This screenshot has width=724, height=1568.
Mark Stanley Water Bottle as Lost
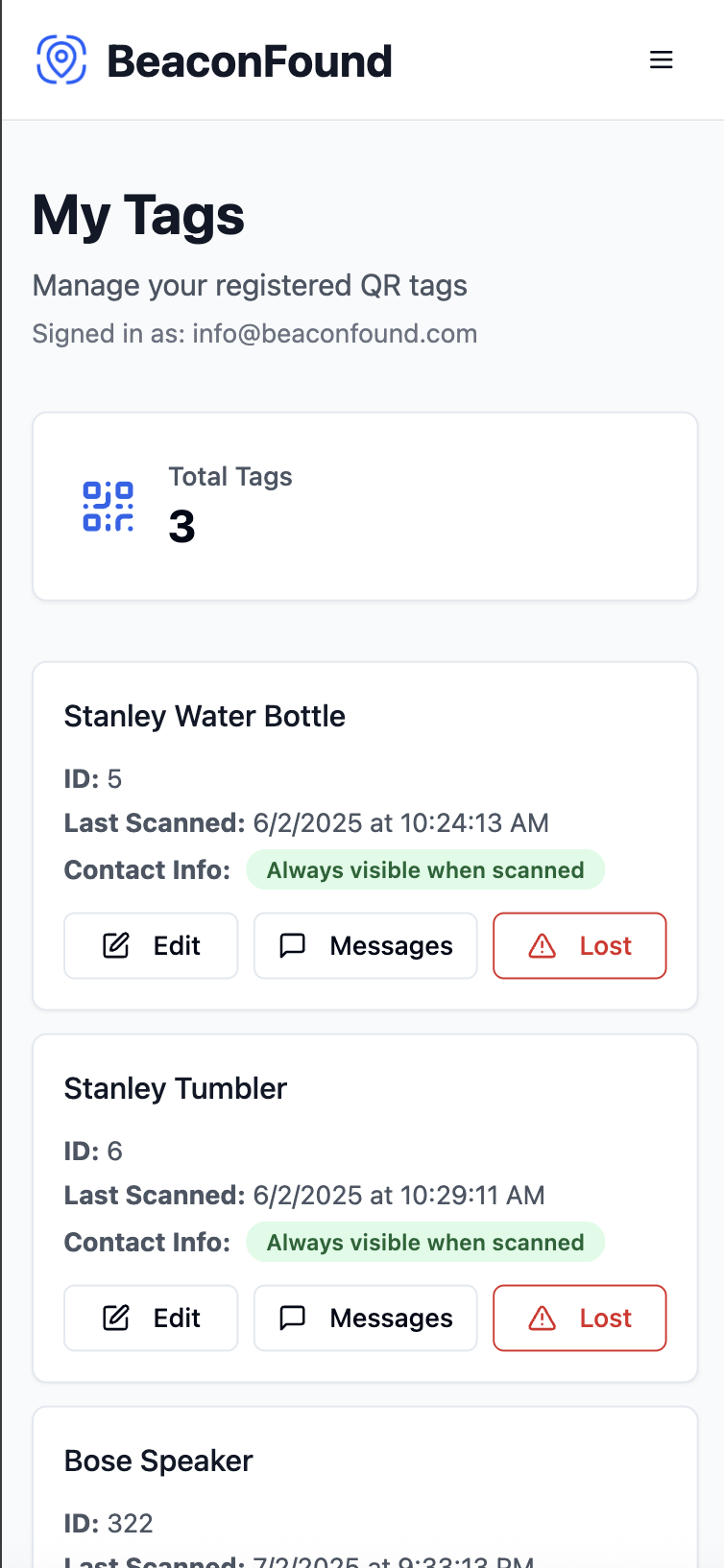coord(580,945)
